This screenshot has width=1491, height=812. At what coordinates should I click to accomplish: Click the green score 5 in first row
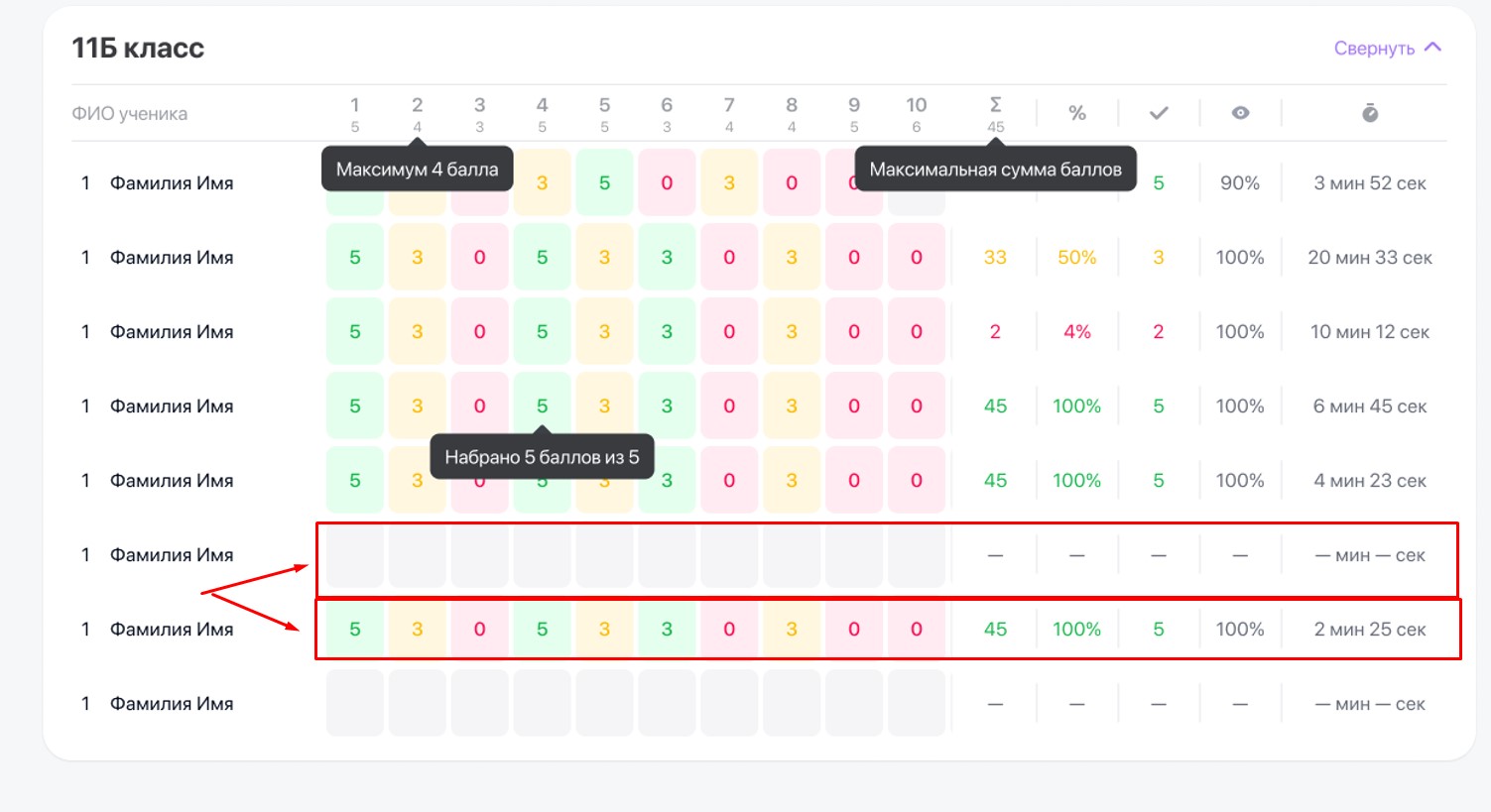604,183
